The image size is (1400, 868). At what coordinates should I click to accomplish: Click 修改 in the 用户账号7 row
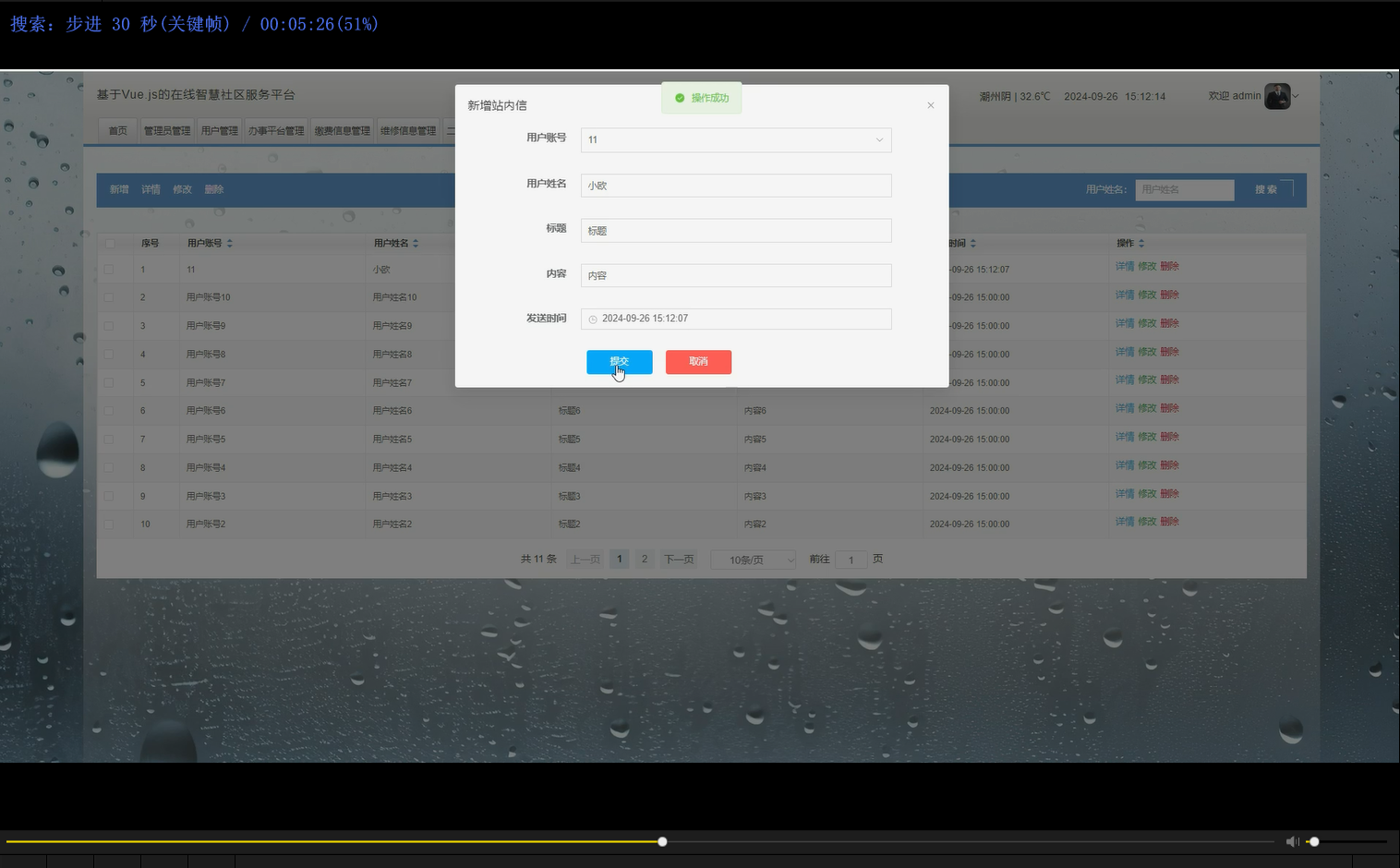pos(1147,380)
